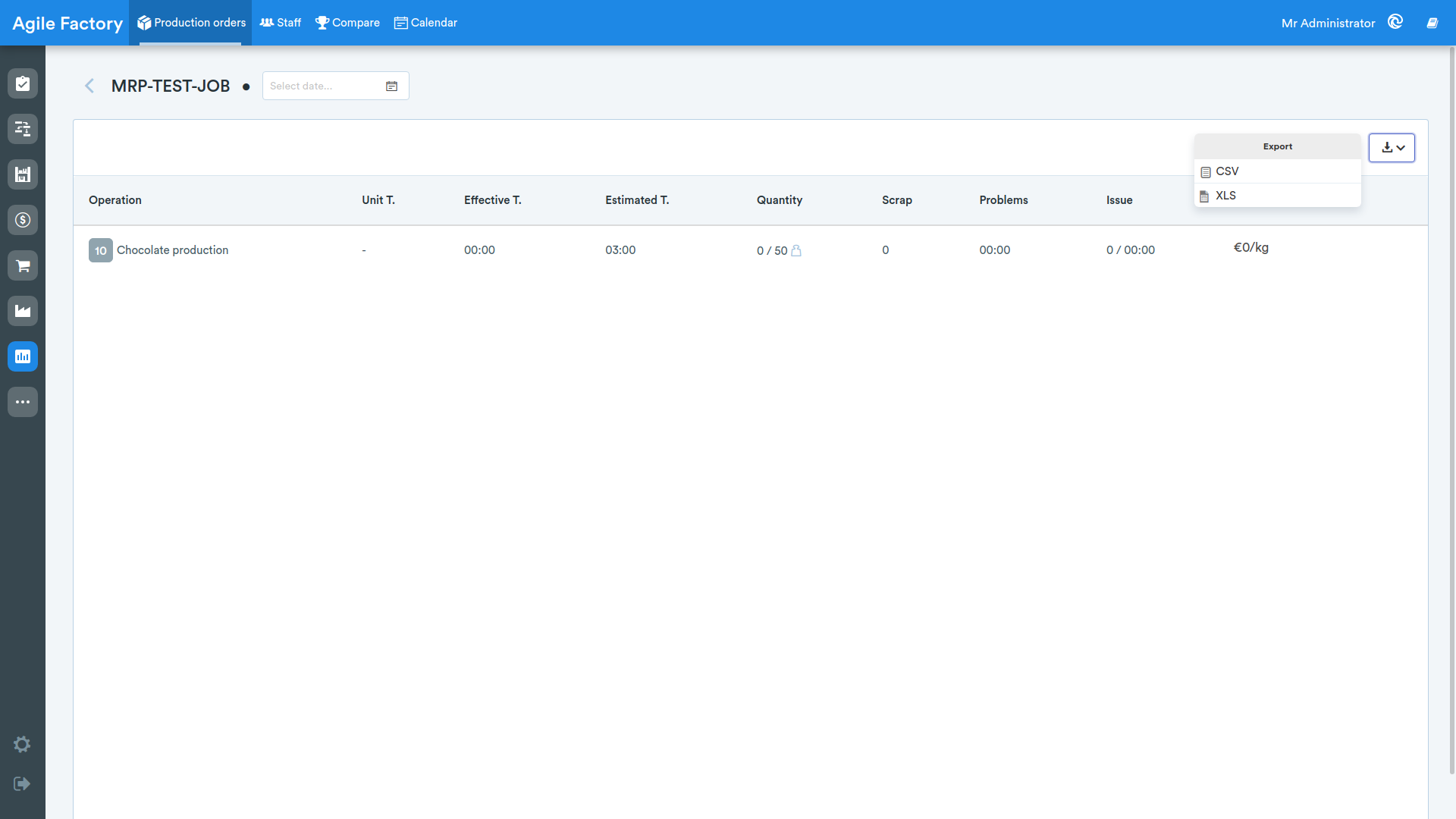Click the swirl icon beside Mr Administrator
Viewport: 1456px width, 819px height.
(x=1395, y=22)
